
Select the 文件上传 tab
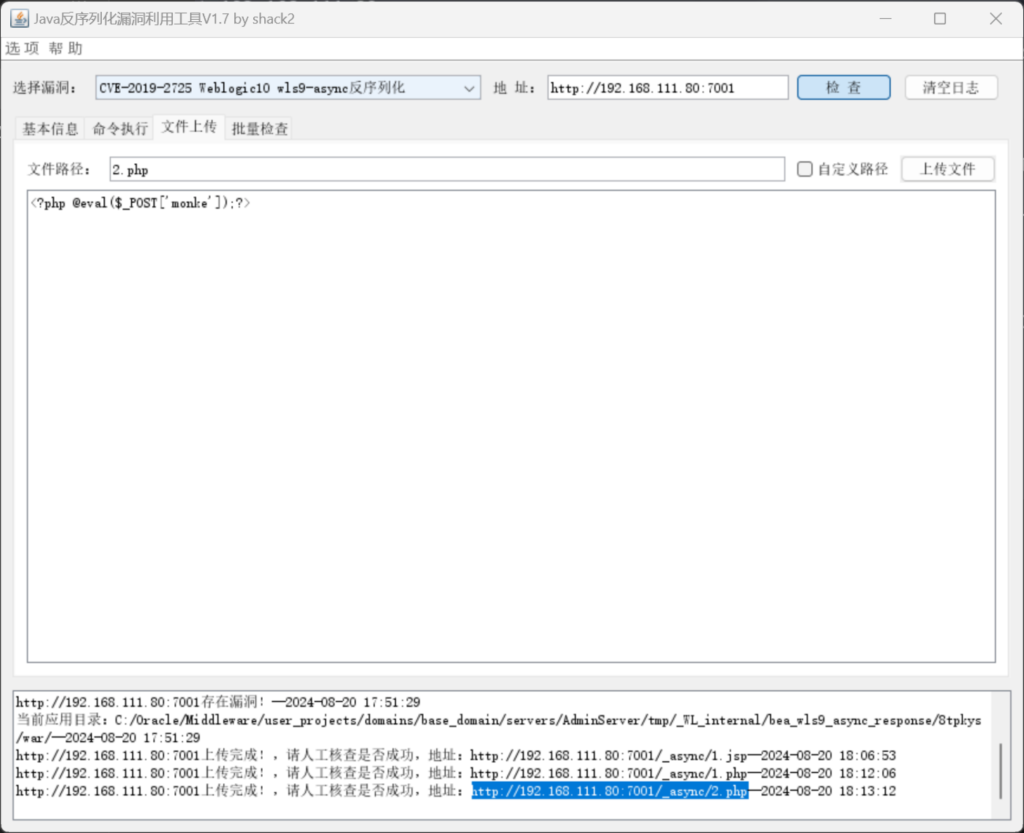point(189,127)
